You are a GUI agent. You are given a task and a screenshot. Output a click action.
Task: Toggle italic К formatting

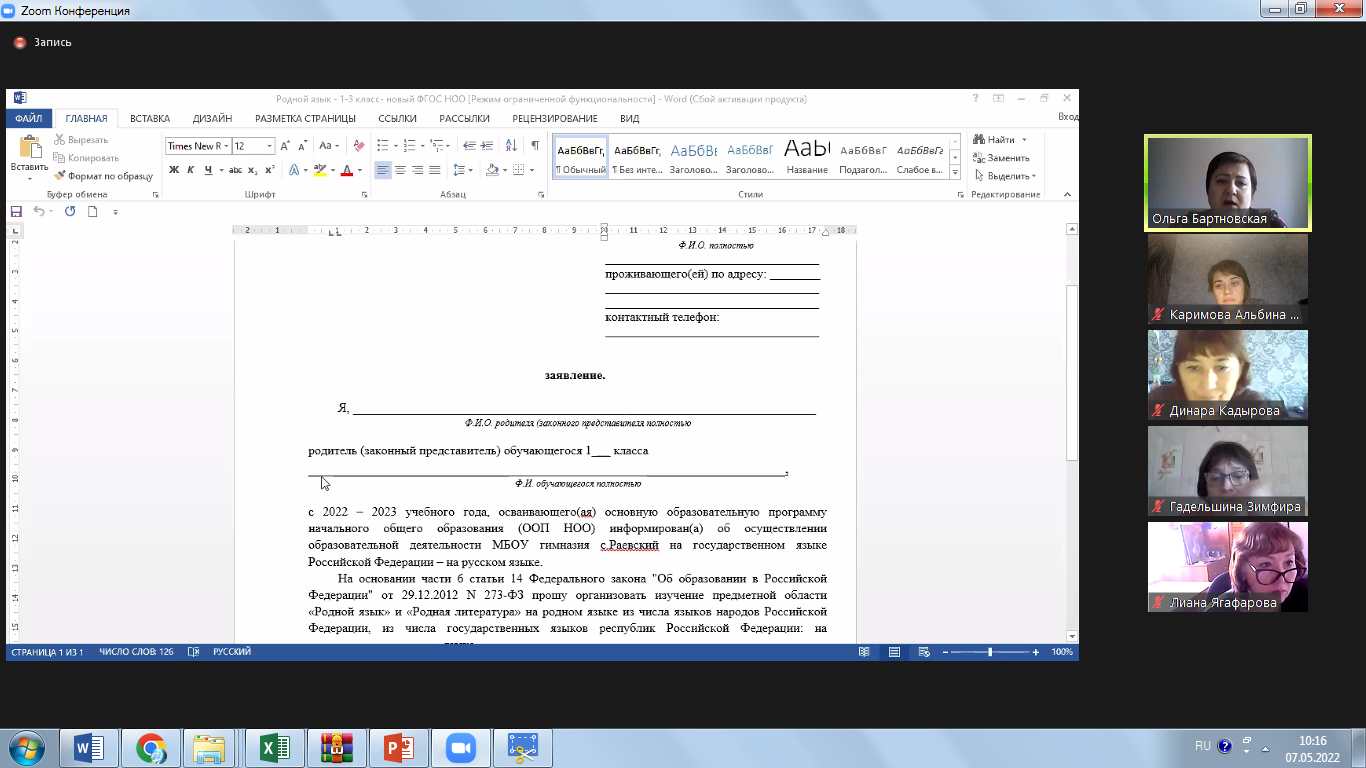191,170
